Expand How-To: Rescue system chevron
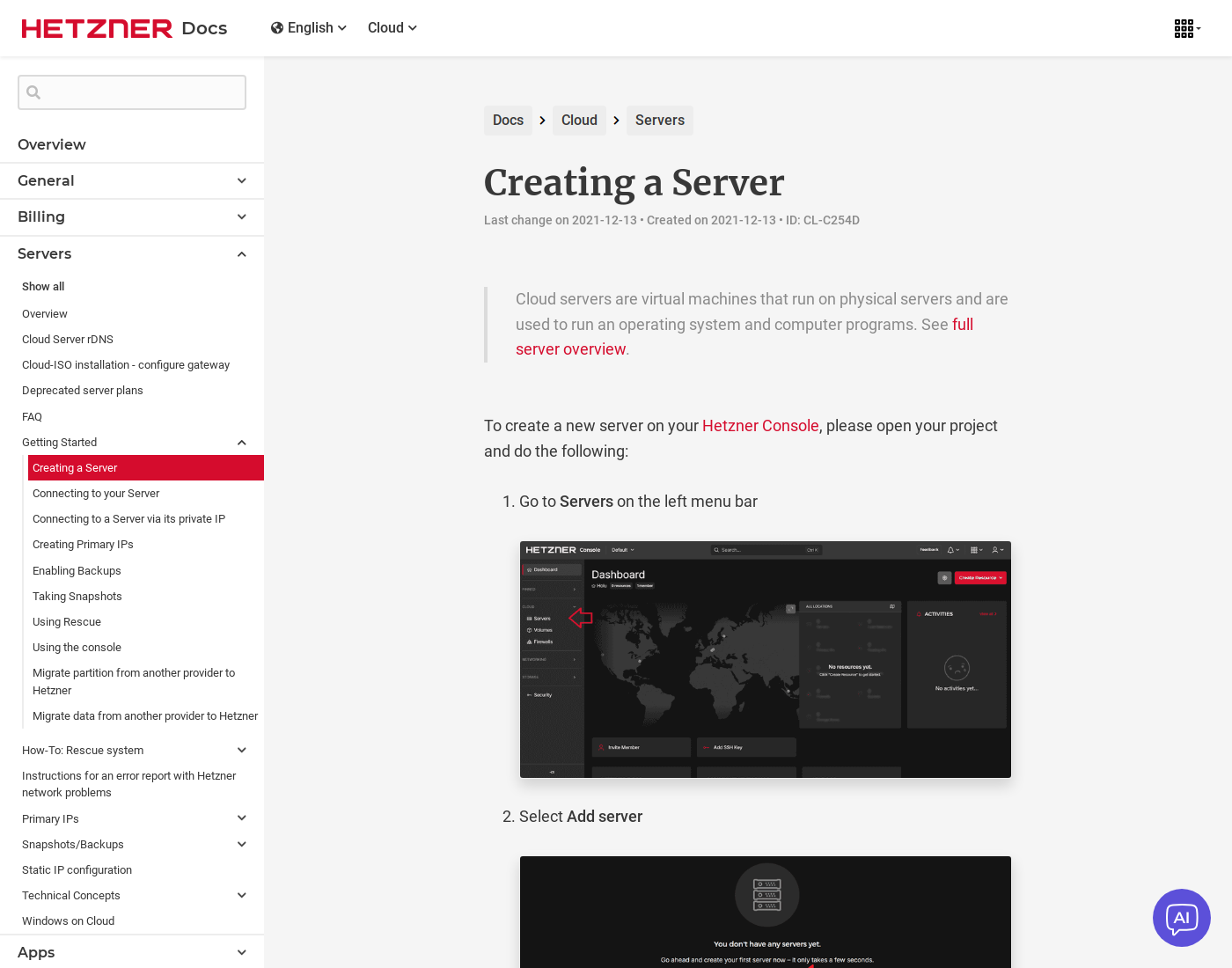 pos(242,751)
